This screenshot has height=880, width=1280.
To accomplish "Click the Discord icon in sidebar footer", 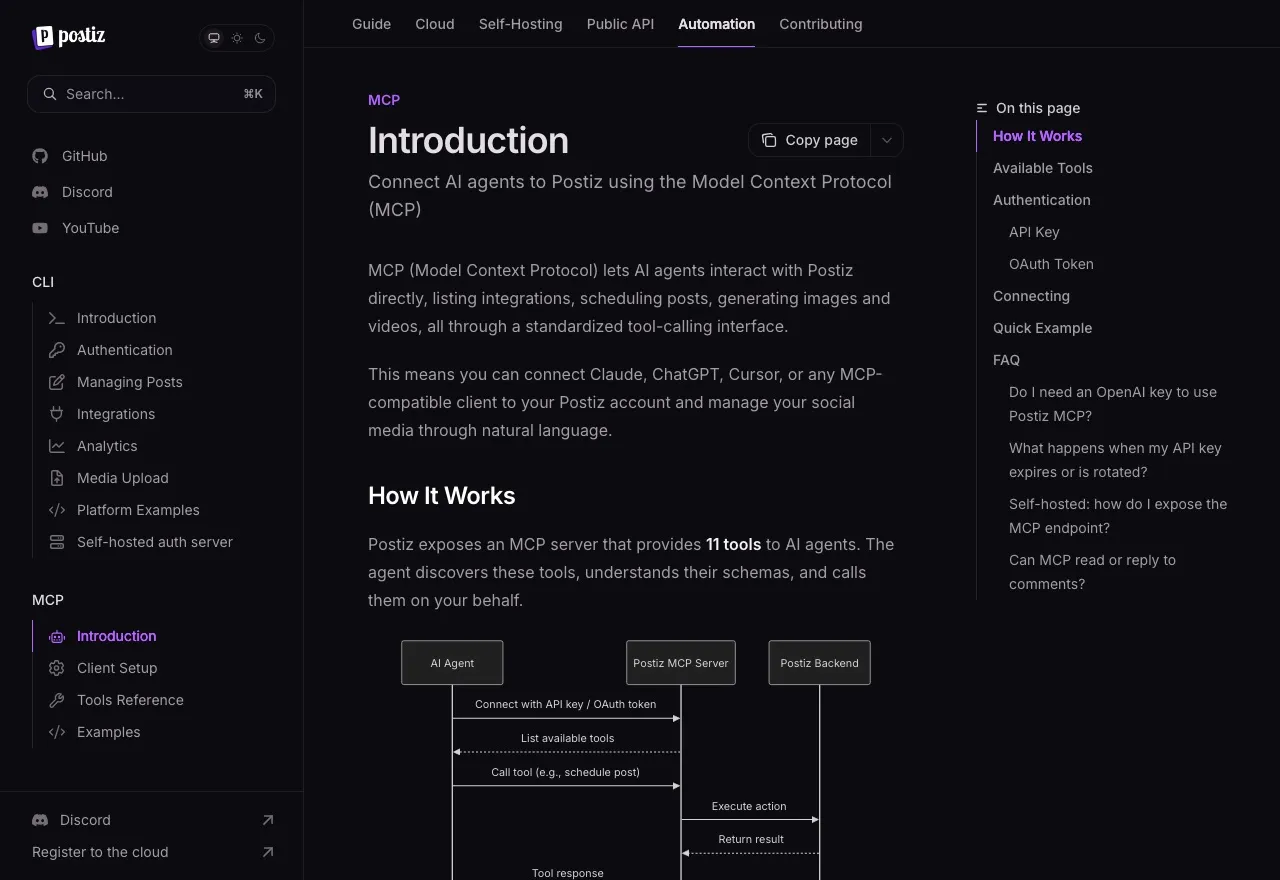I will click(x=40, y=820).
